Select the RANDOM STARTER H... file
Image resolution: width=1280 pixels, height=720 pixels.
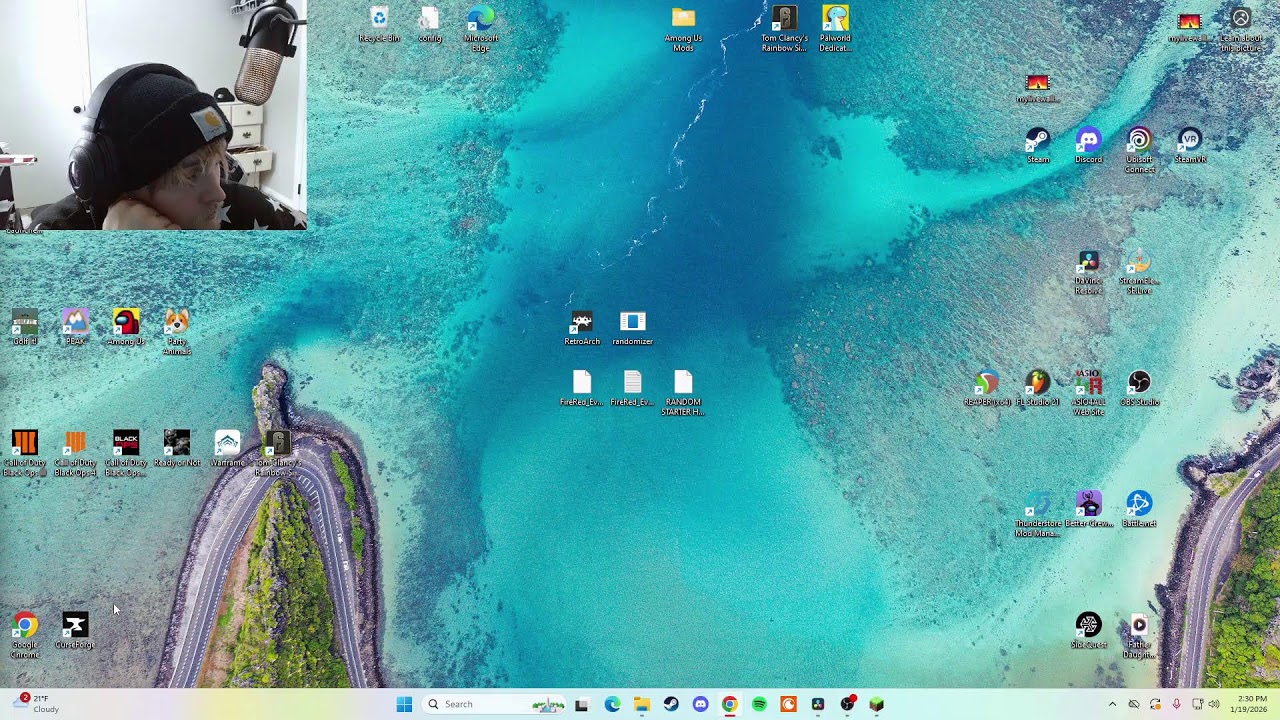coord(683,393)
